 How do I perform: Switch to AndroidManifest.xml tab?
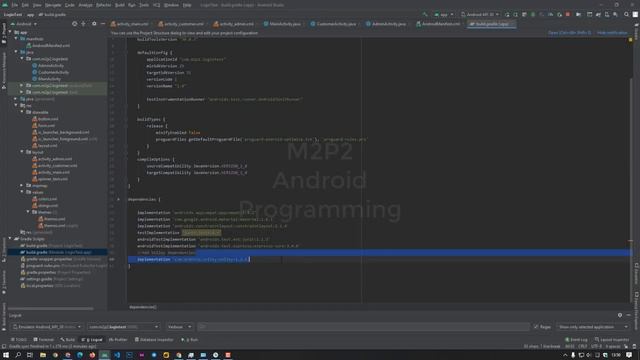tap(438, 24)
